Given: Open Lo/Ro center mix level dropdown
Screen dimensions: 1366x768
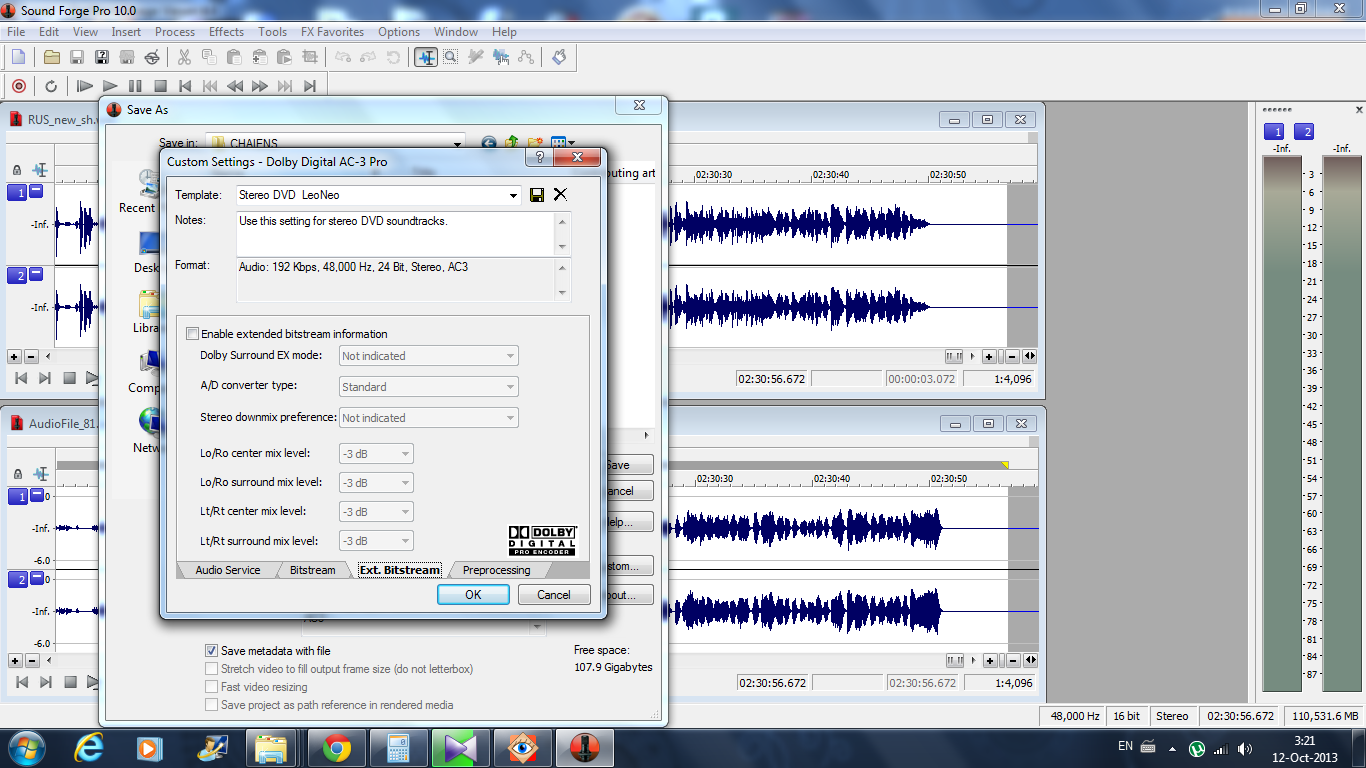Looking at the screenshot, I should pyautogui.click(x=377, y=454).
